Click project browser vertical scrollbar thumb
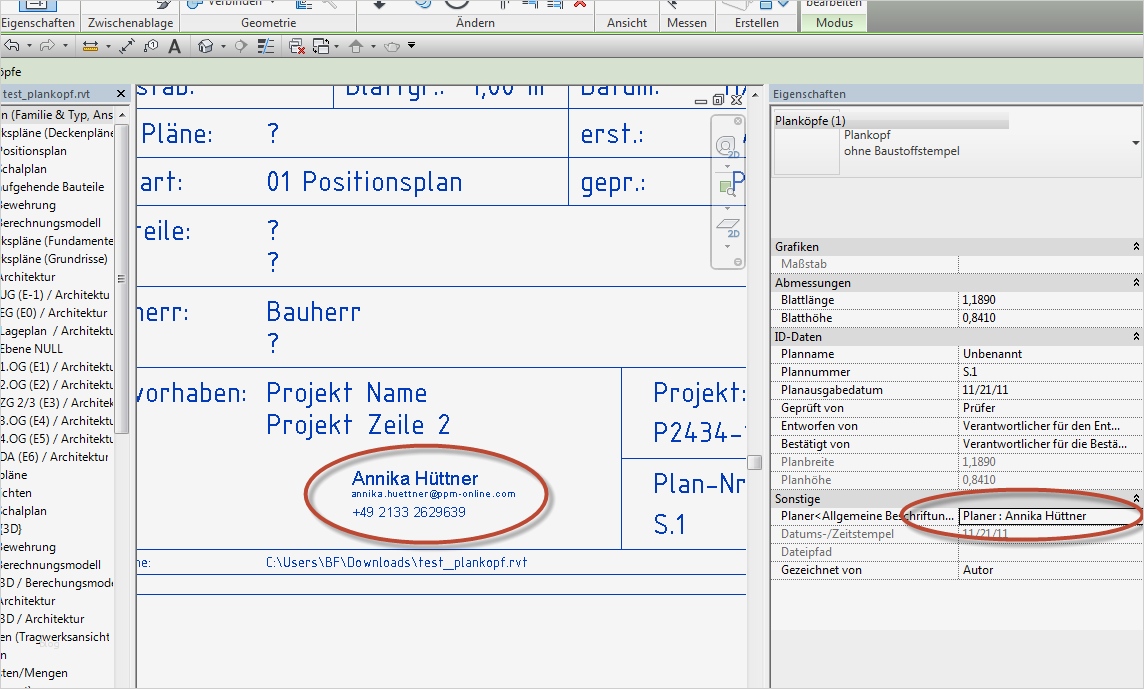Image resolution: width=1144 pixels, height=689 pixels. pos(121,278)
